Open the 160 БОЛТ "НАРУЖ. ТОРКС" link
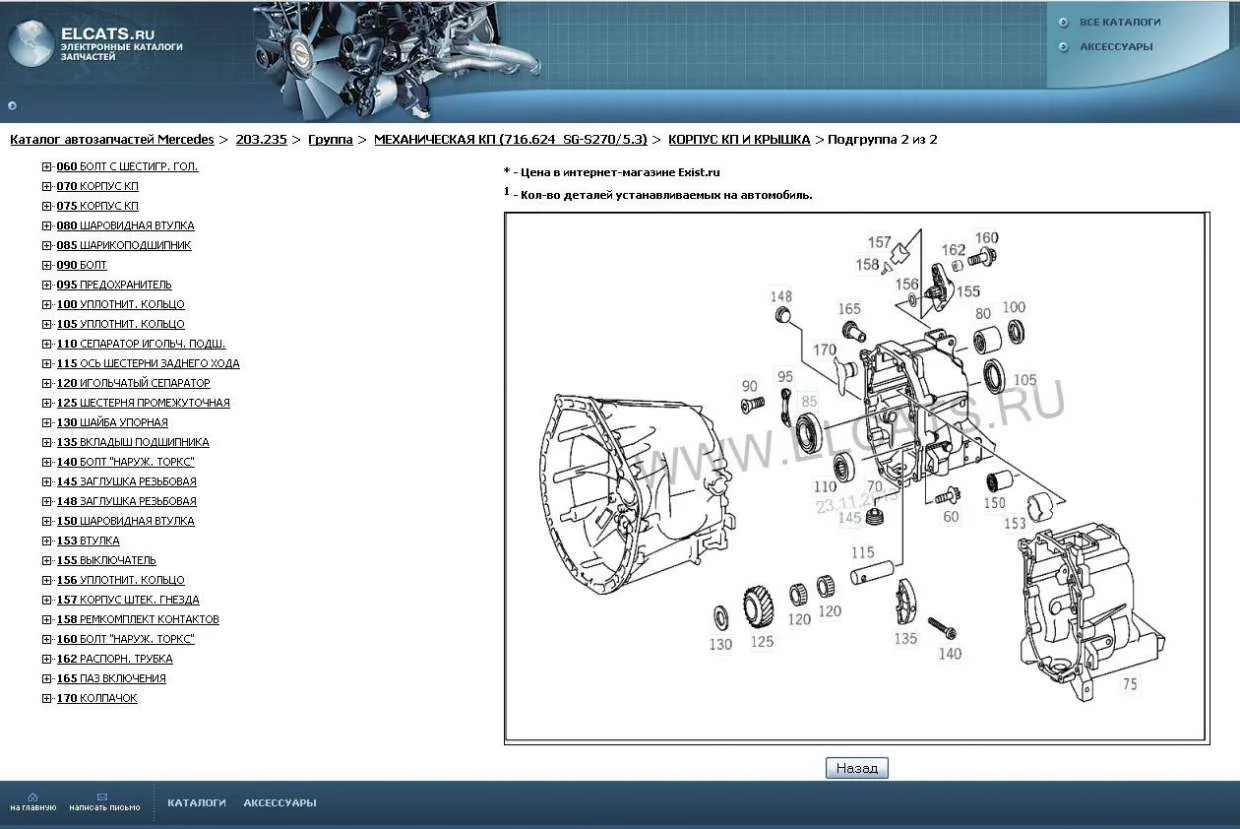Viewport: 1240px width, 829px height. [126, 639]
